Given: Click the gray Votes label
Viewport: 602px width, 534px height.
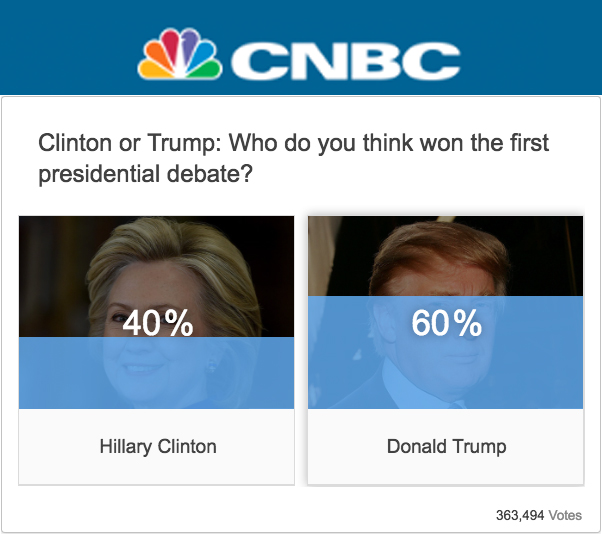Looking at the screenshot, I should coord(565,515).
